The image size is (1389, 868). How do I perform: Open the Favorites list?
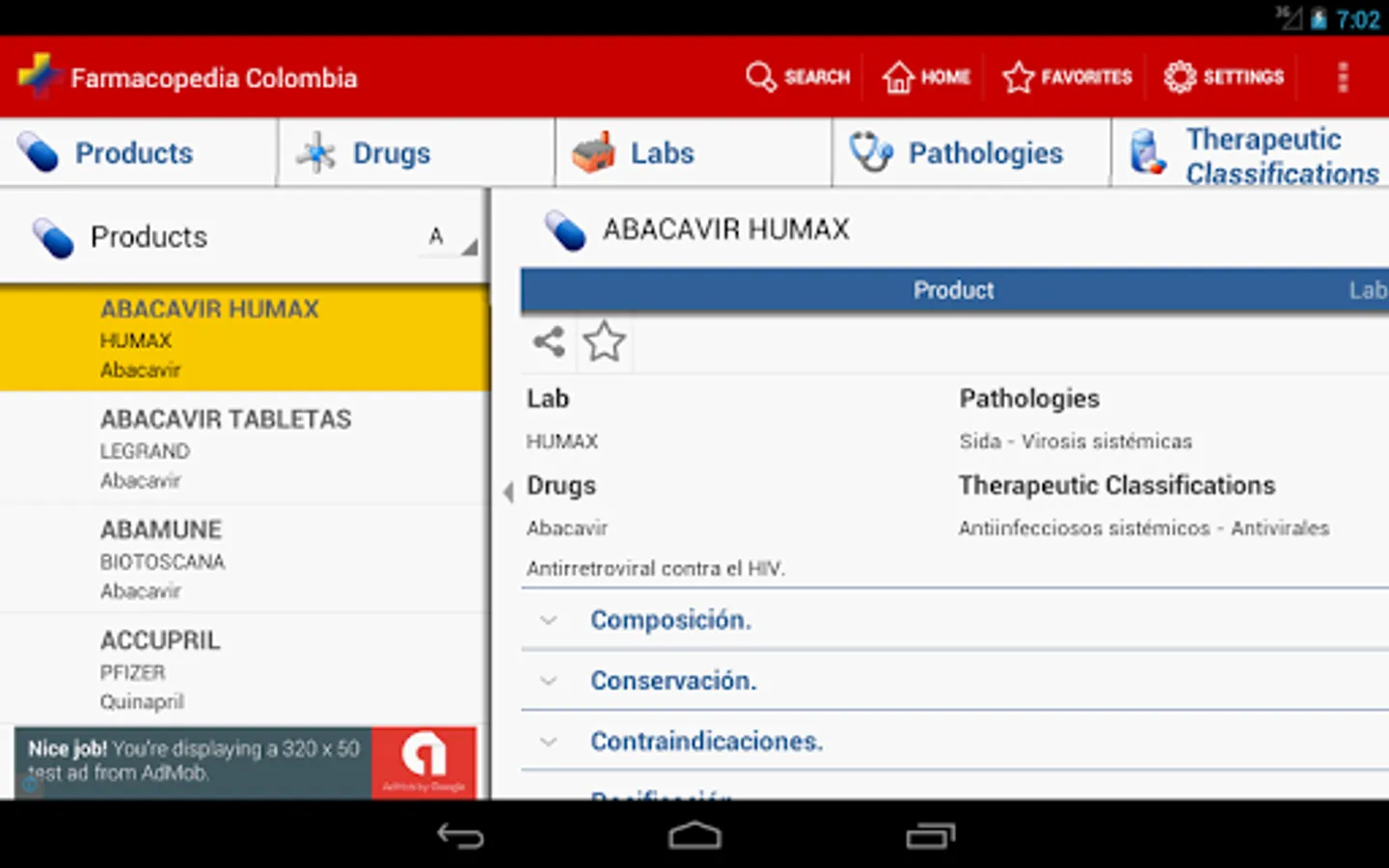click(1067, 77)
